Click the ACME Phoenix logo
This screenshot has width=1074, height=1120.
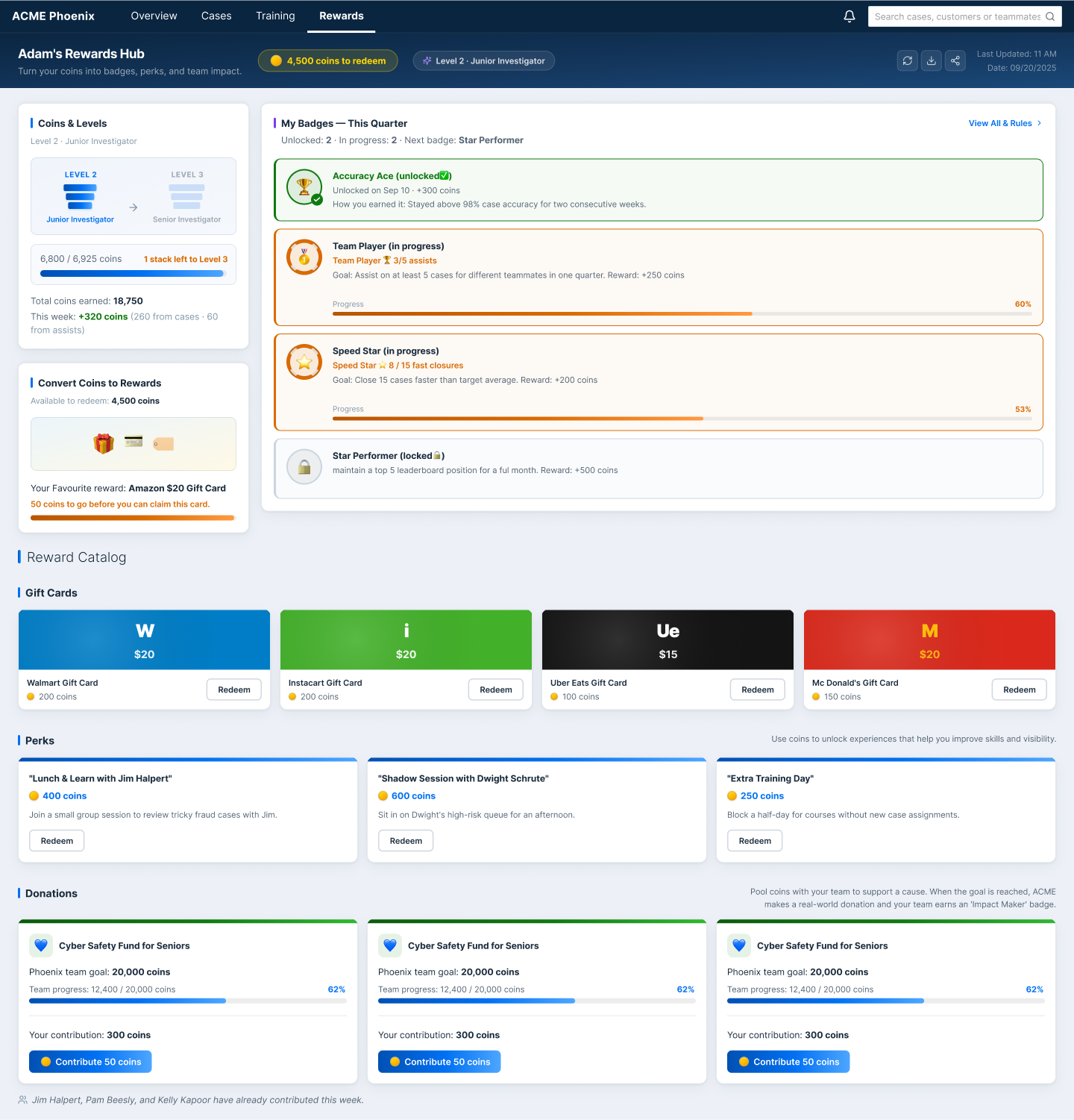[54, 16]
